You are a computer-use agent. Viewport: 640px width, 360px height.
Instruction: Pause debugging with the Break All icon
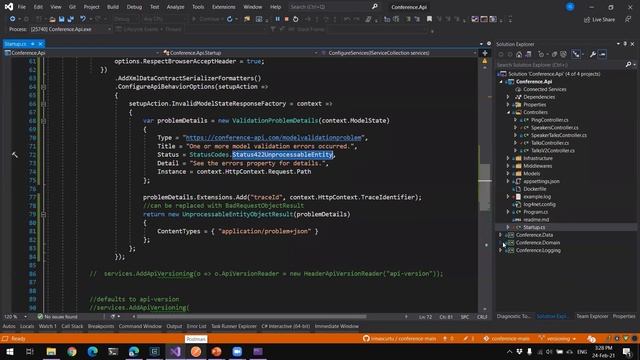(278, 19)
